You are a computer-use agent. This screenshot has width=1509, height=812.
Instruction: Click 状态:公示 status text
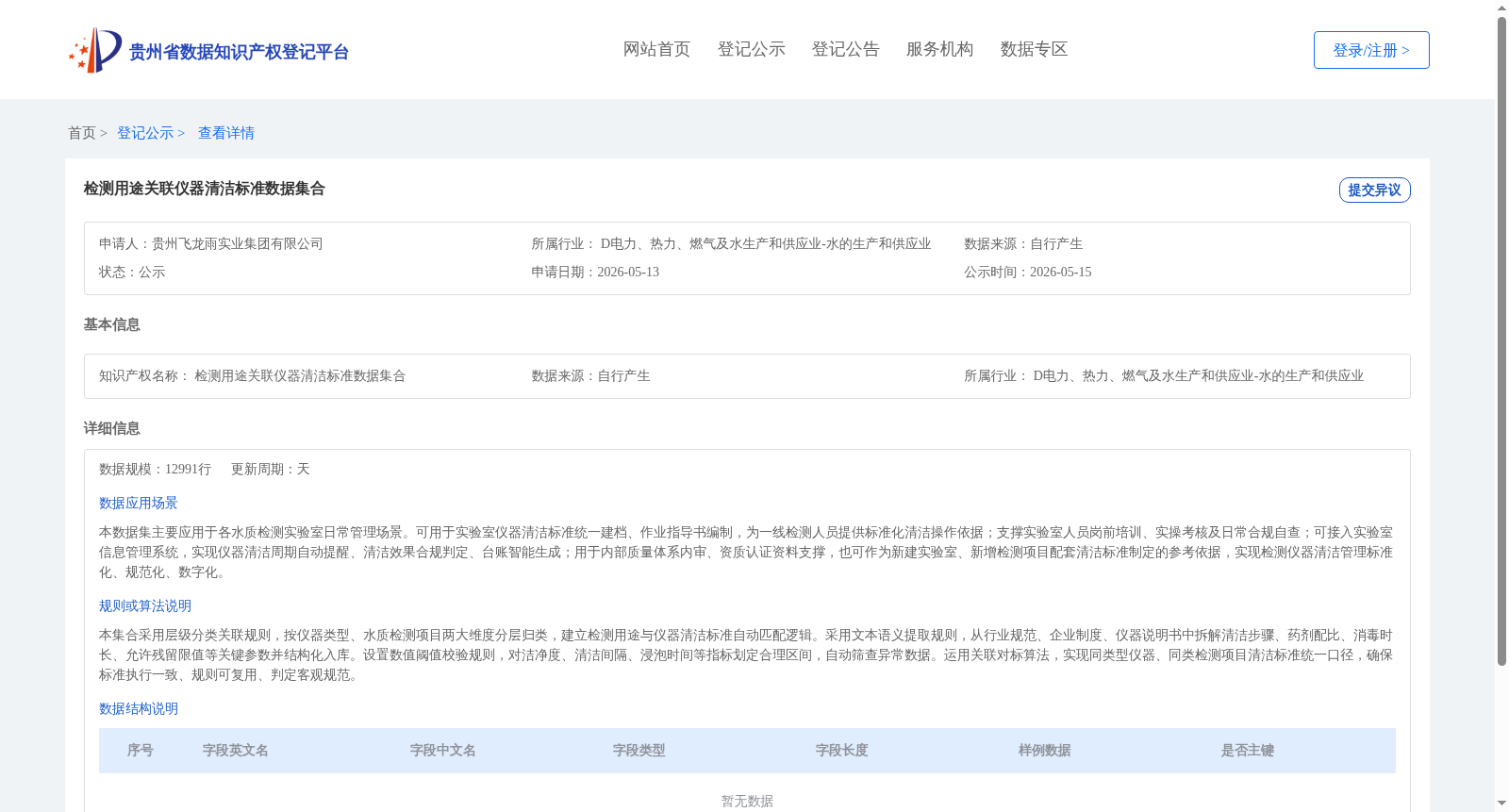132,272
